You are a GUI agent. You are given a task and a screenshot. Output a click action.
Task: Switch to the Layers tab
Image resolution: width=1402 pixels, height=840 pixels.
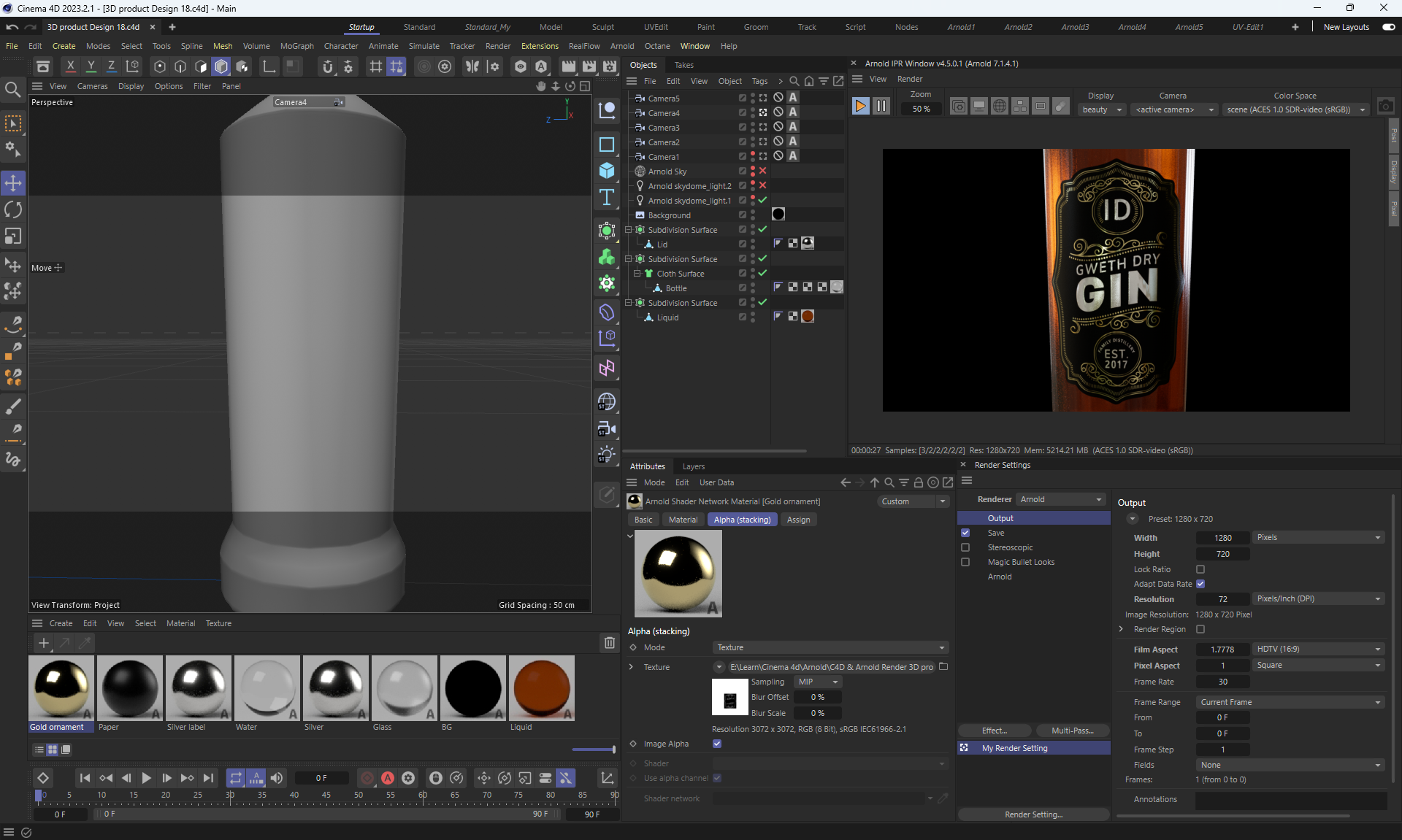[693, 466]
